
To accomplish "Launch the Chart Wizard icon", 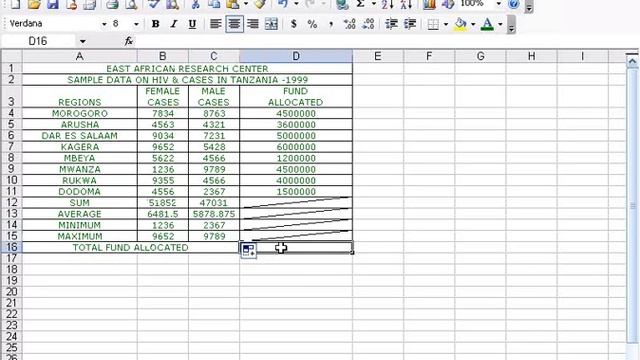I will click(429, 4).
